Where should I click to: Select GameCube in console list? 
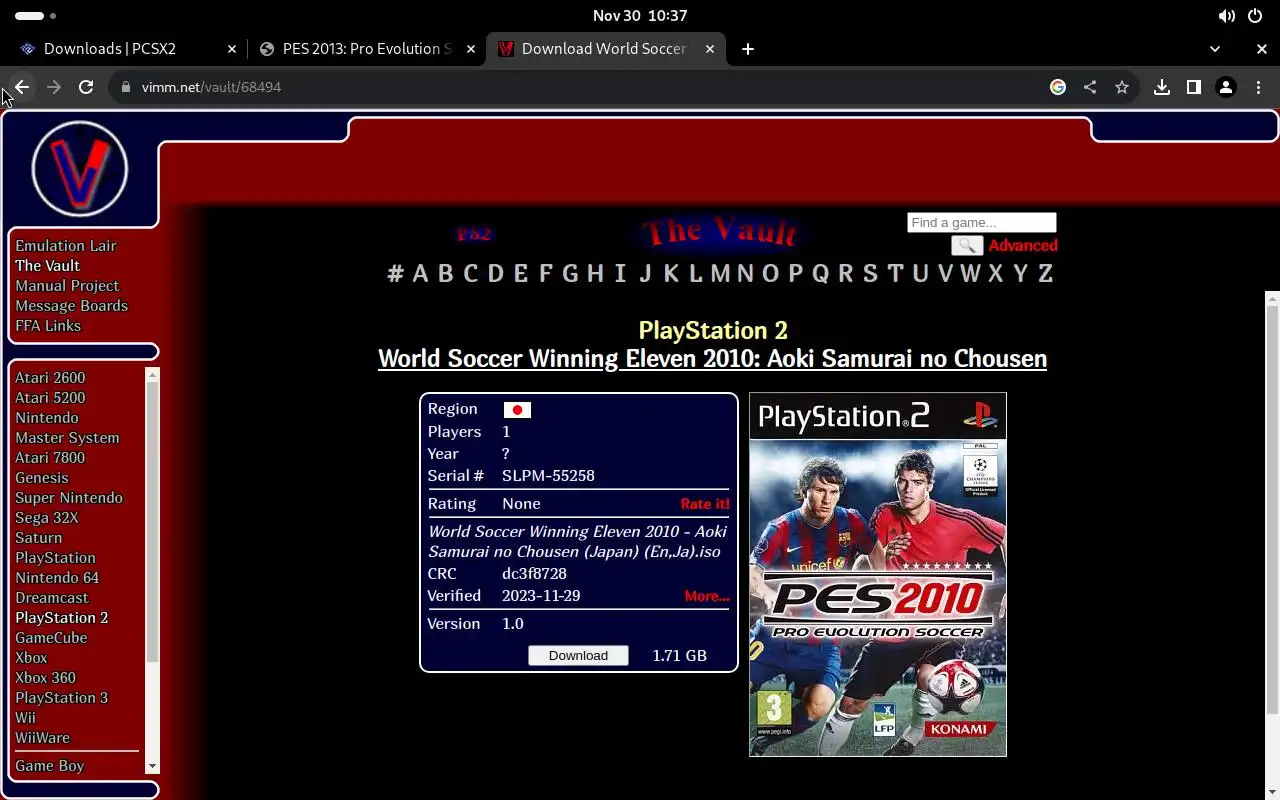pyautogui.click(x=51, y=638)
